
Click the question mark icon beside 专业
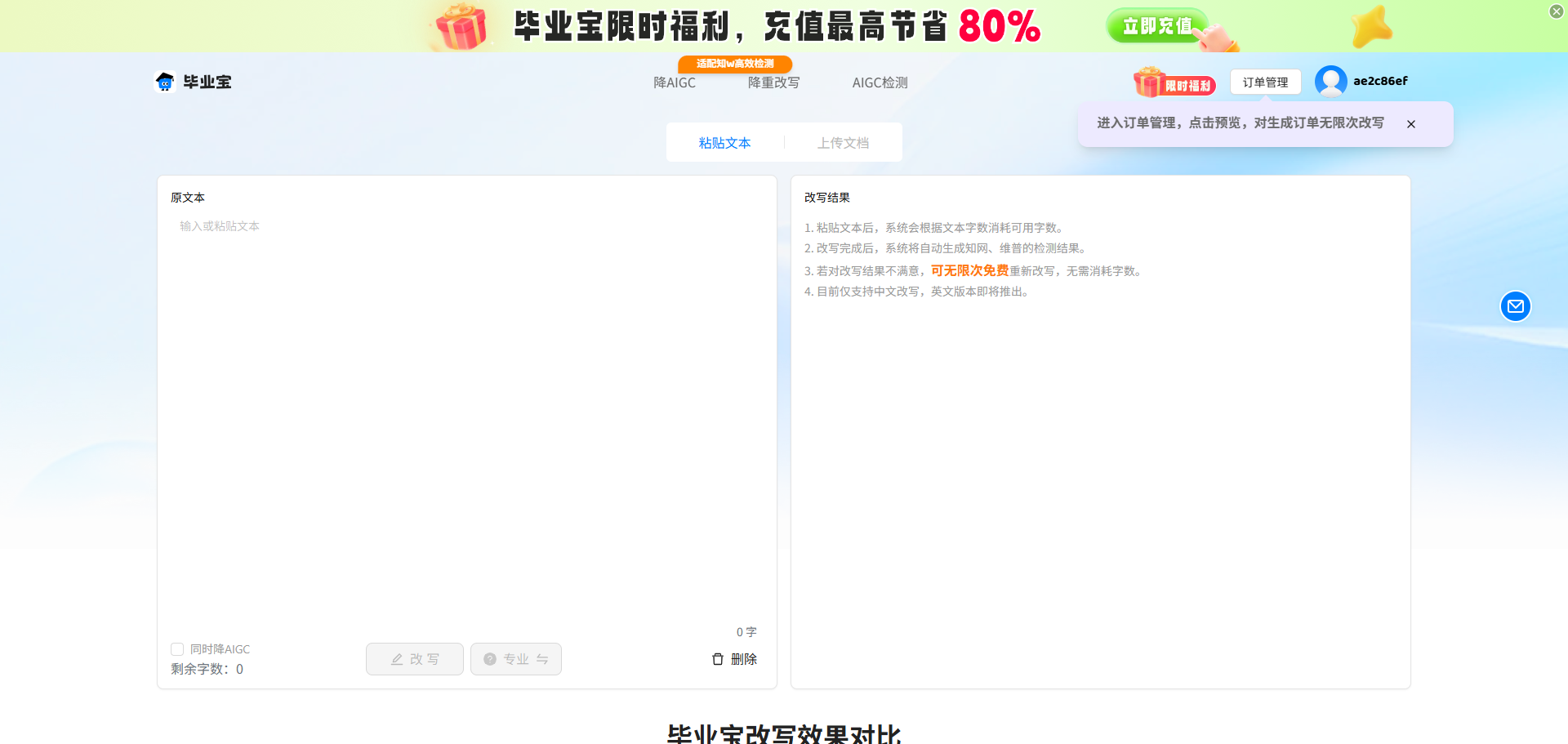[x=490, y=659]
